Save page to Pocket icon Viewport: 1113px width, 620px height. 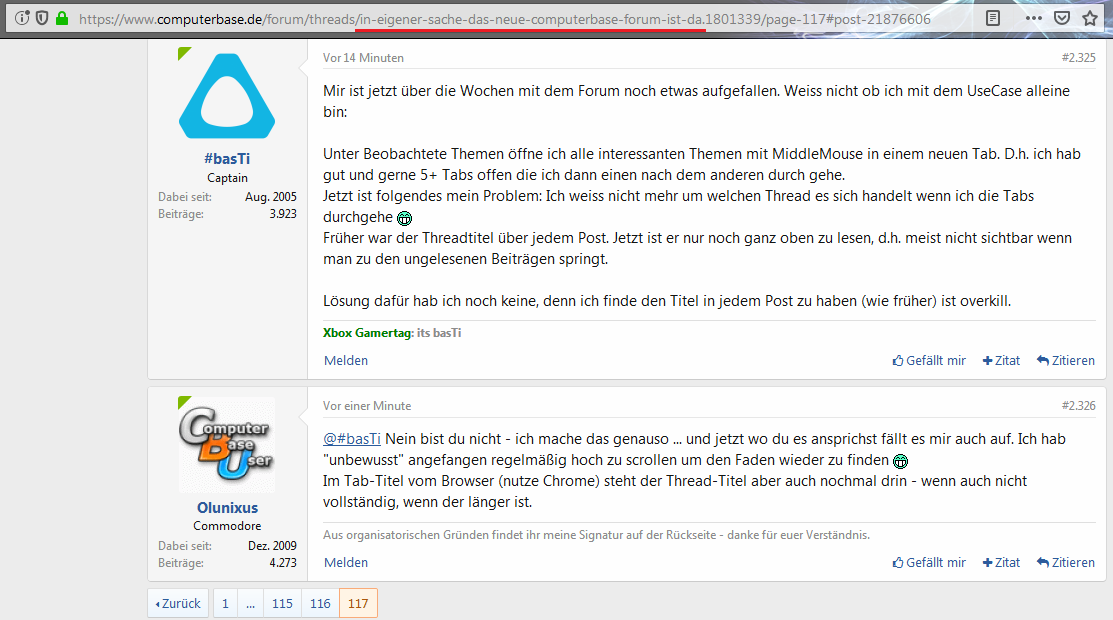tap(1062, 18)
